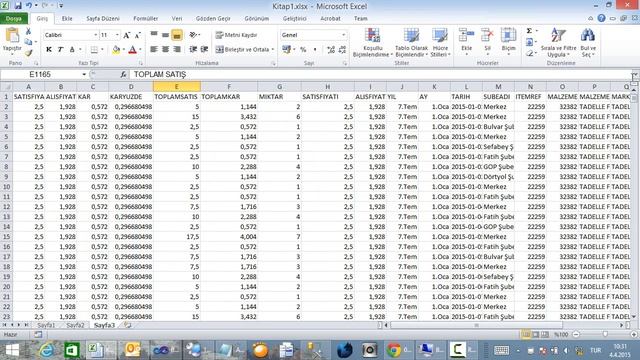640x360 pixels.
Task: Open the Sayfa1 sheet tab
Action: (46, 325)
